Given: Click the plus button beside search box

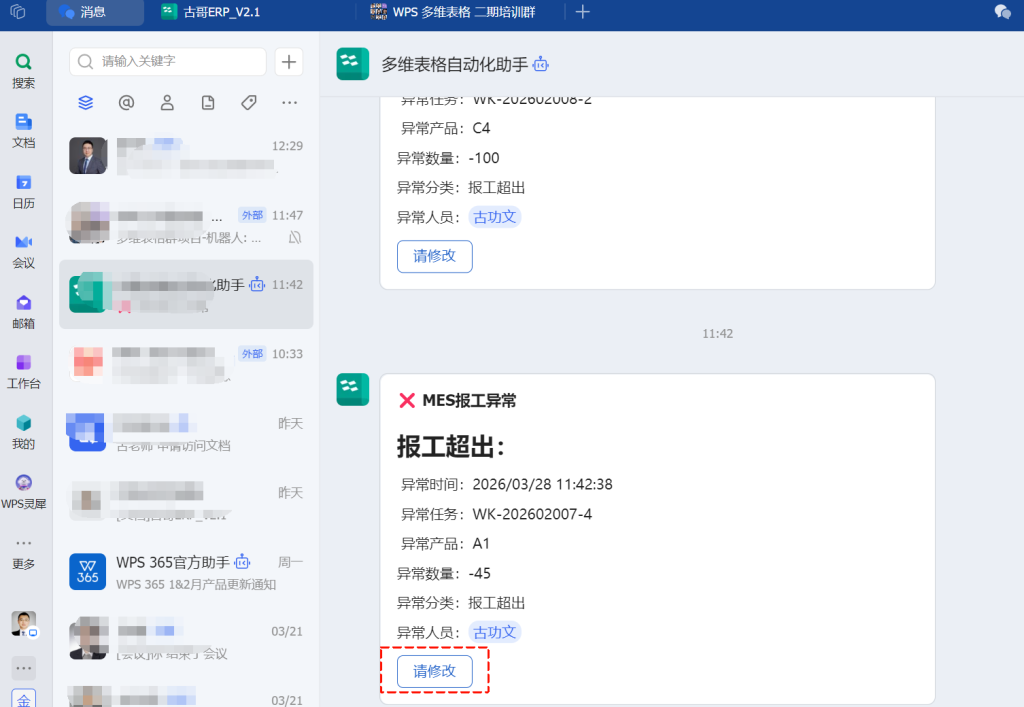Looking at the screenshot, I should click(x=289, y=61).
